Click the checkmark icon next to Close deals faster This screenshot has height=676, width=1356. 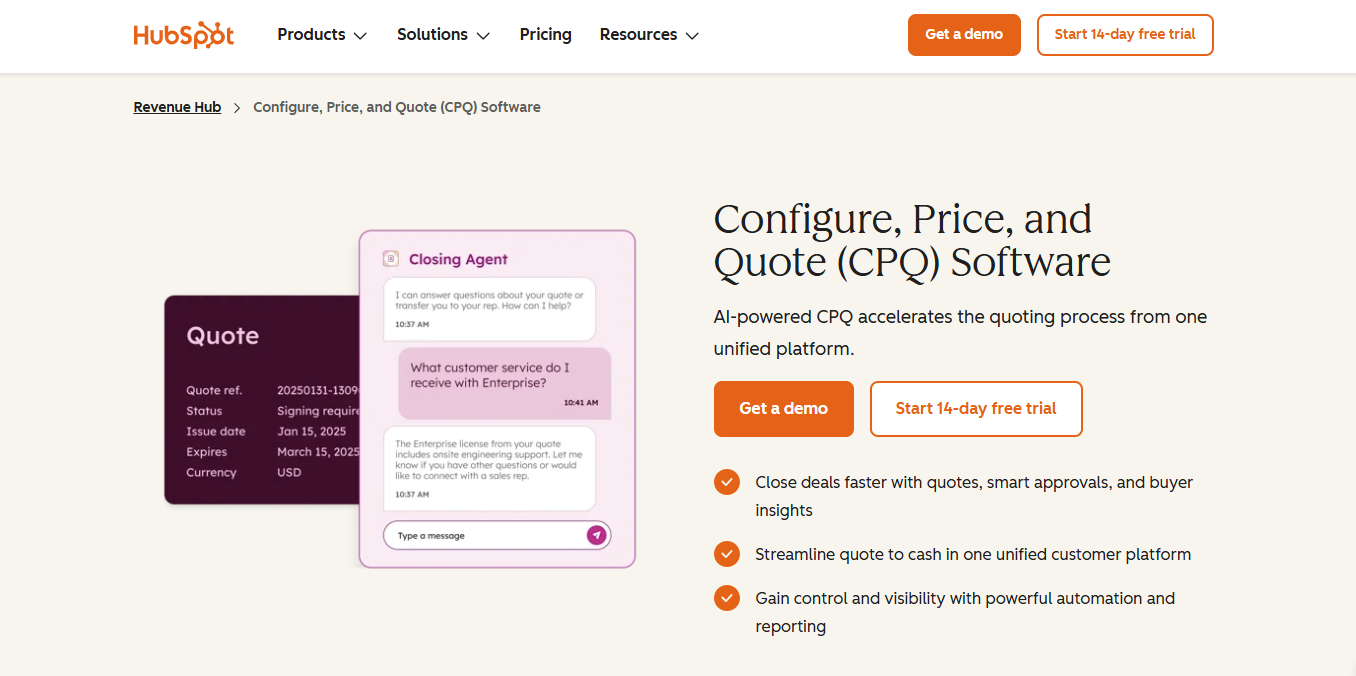(x=727, y=482)
